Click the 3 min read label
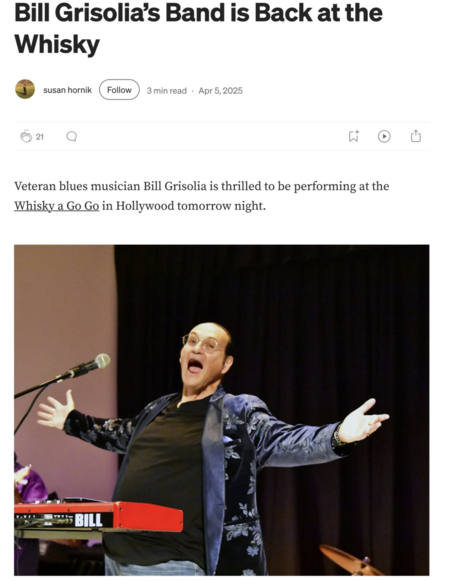Image resolution: width=450 pixels, height=581 pixels. pyautogui.click(x=166, y=91)
